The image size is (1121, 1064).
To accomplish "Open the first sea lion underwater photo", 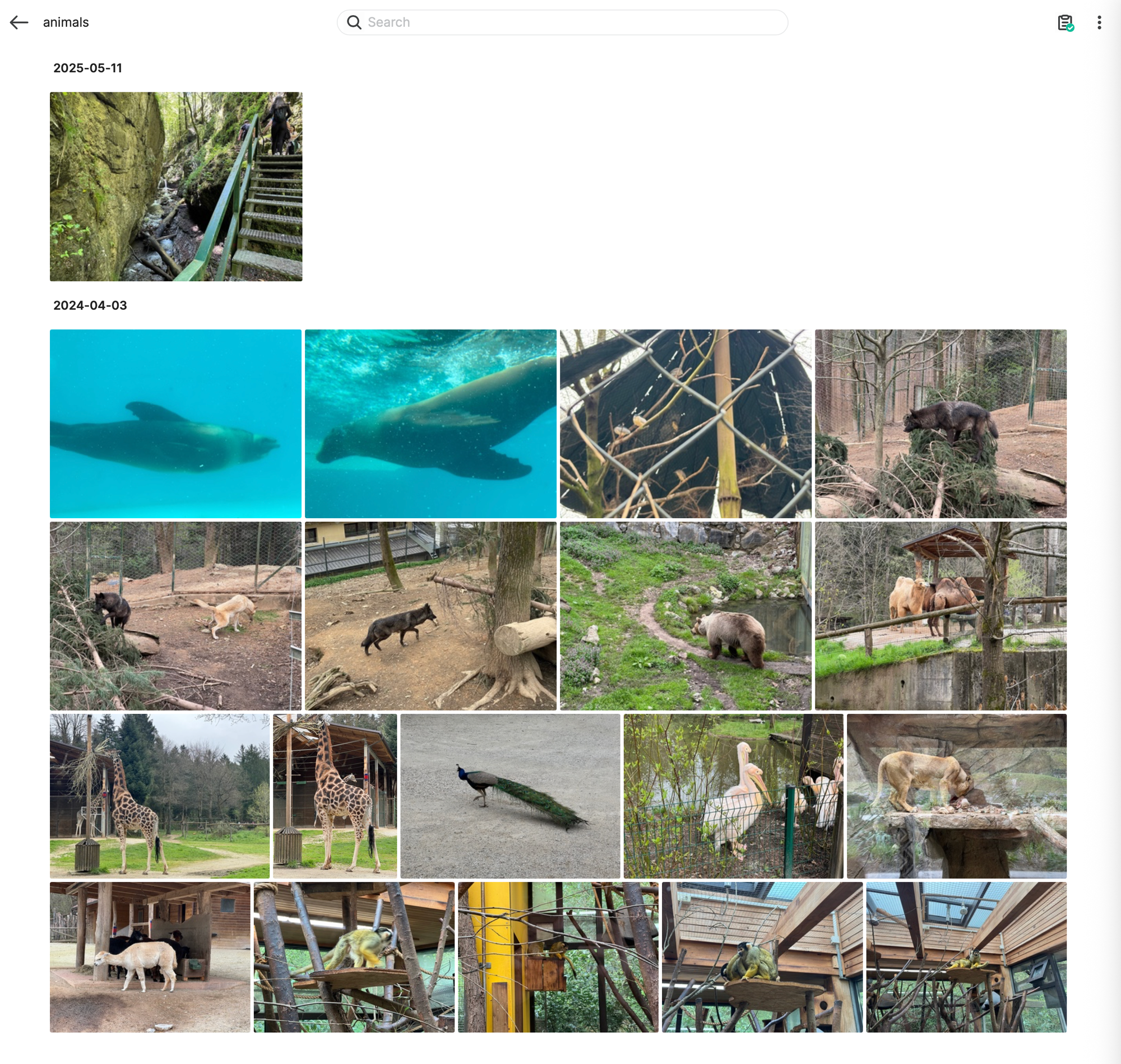I will pyautogui.click(x=175, y=424).
